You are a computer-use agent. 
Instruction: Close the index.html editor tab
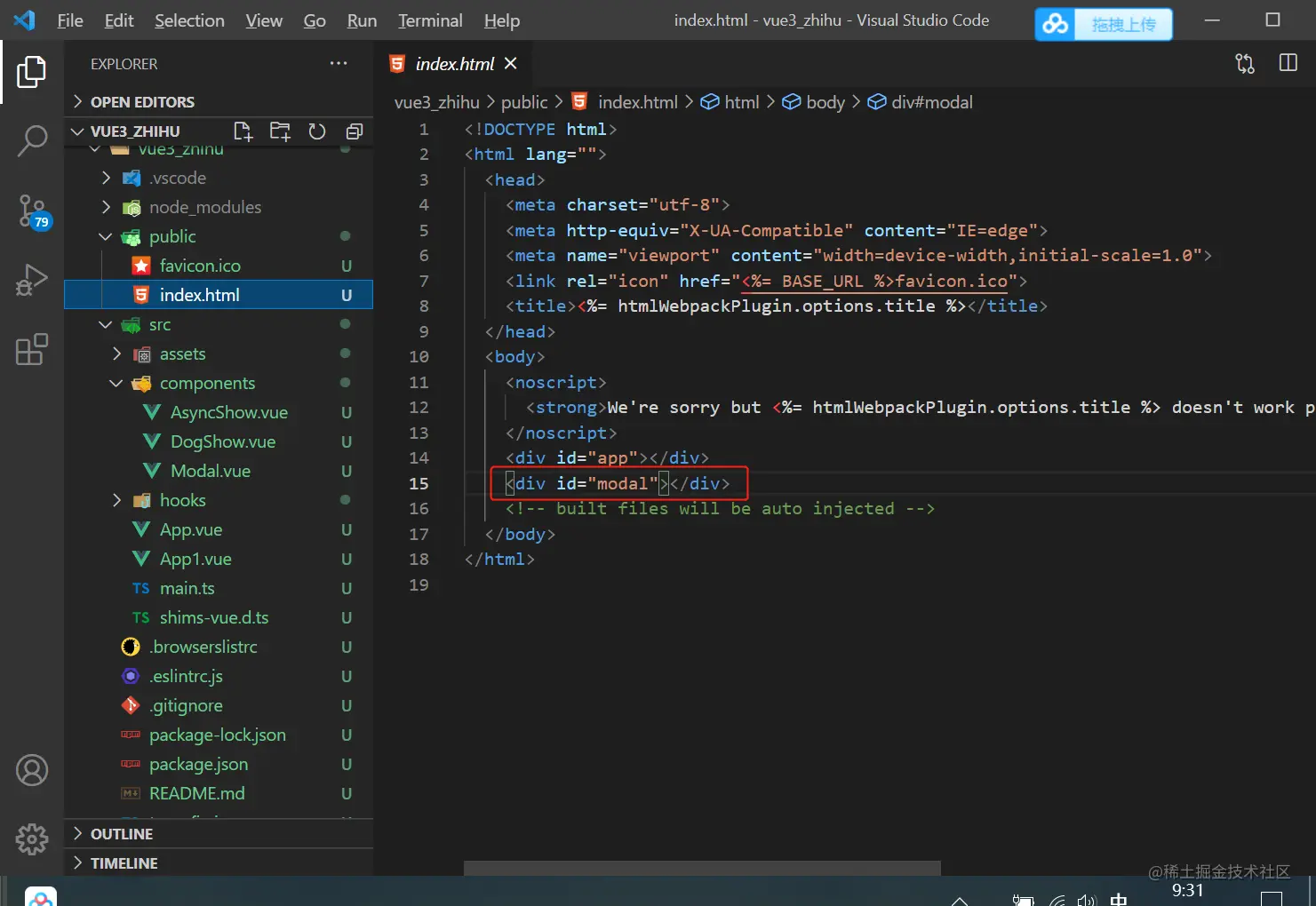click(x=510, y=63)
